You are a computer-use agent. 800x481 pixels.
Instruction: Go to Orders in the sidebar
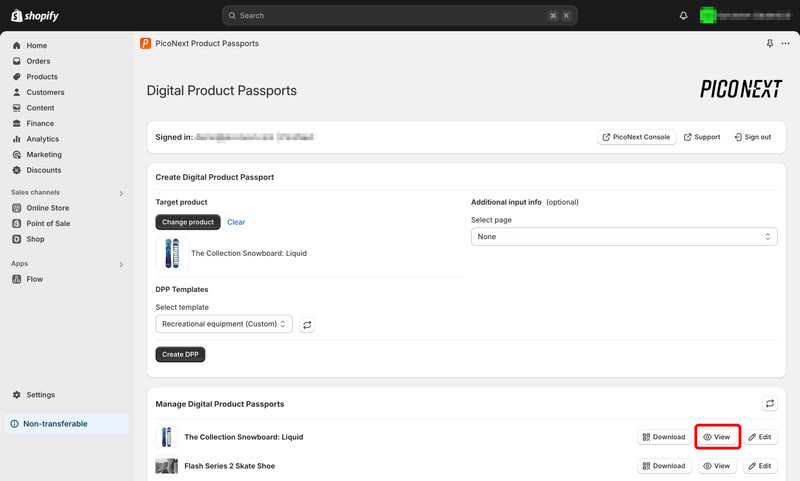[38, 61]
